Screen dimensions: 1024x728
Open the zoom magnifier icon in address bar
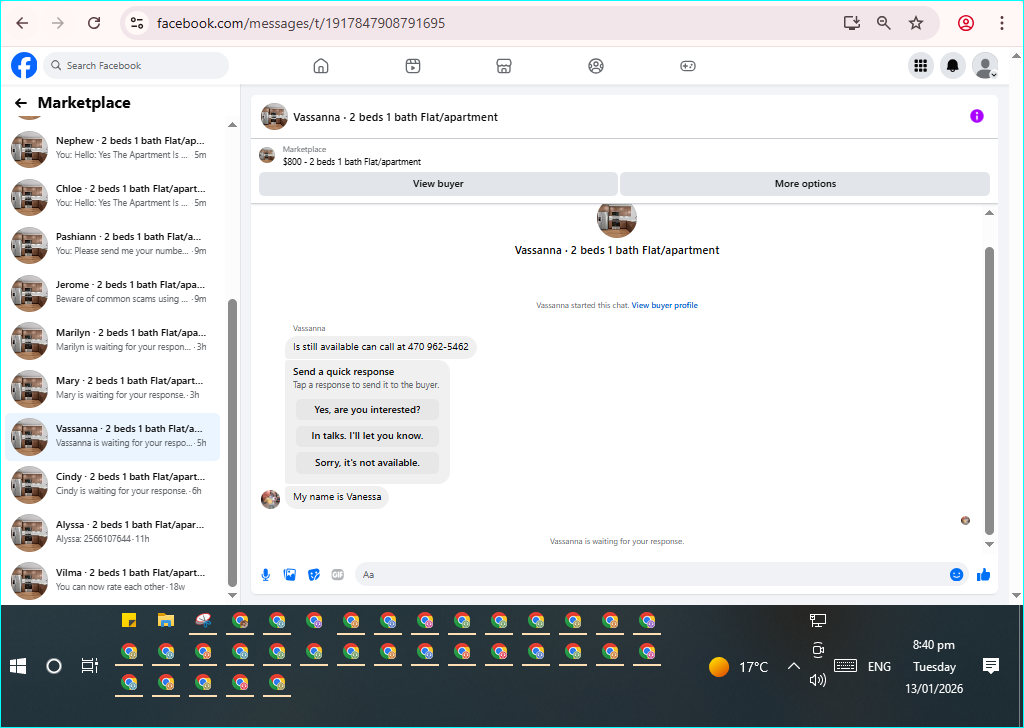tap(884, 23)
